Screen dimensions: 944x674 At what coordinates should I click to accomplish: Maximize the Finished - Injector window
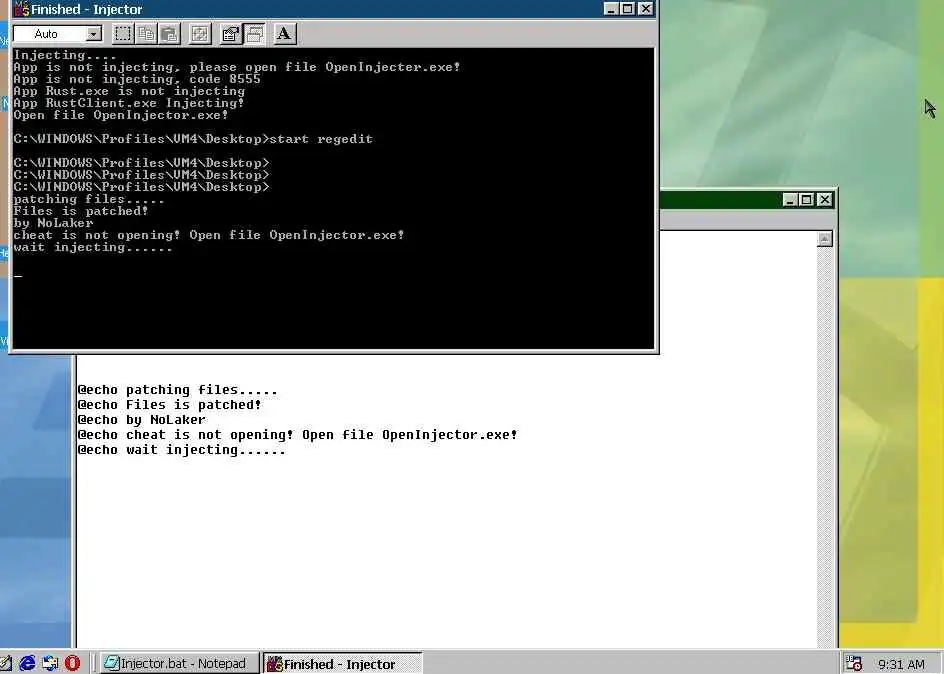coord(627,9)
